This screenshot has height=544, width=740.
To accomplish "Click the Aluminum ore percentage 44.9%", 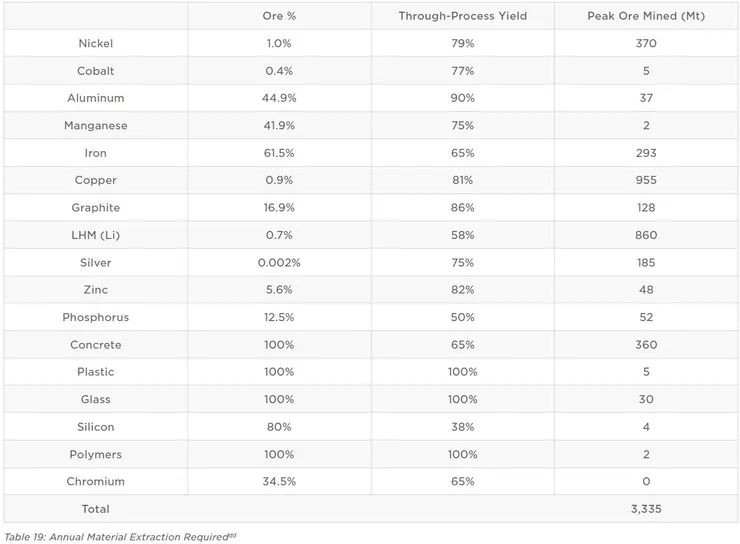I will pyautogui.click(x=279, y=99).
